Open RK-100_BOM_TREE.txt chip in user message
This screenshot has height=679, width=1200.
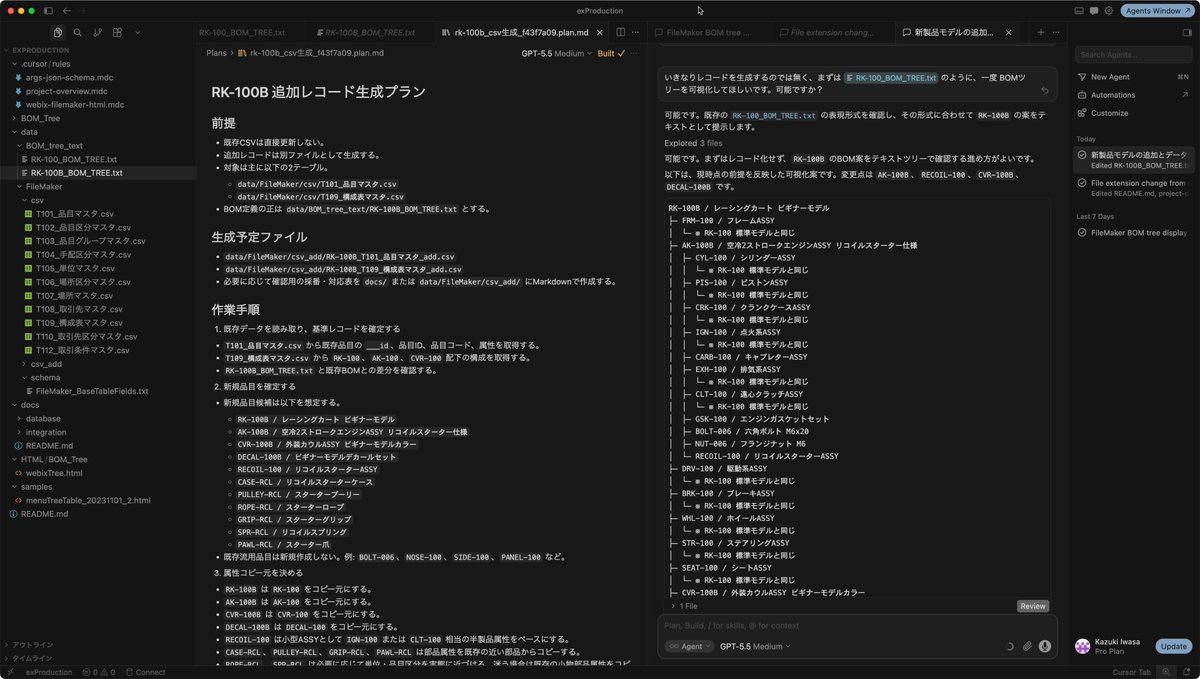(891, 77)
